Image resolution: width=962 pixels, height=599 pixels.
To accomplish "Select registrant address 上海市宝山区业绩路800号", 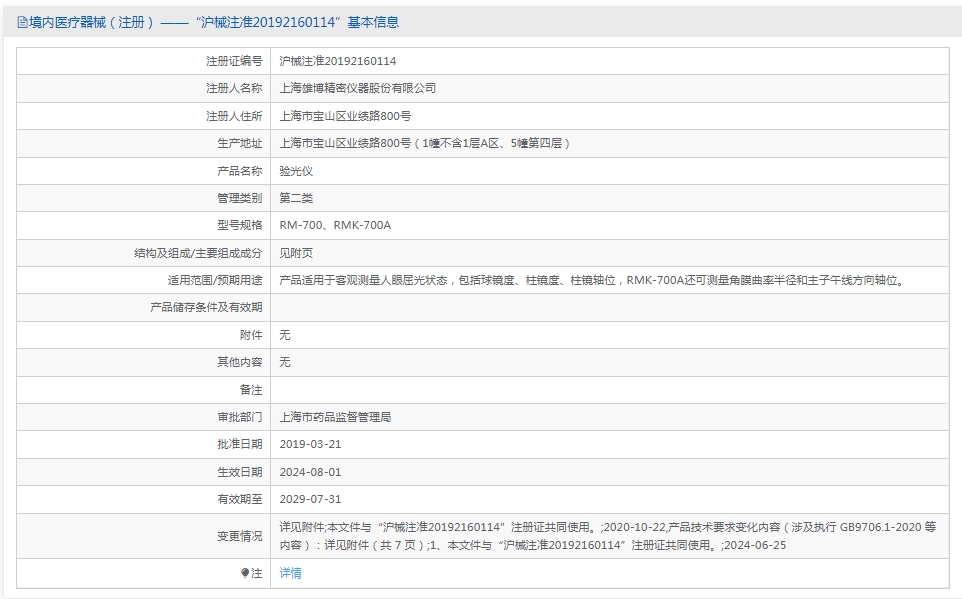I will [x=345, y=116].
